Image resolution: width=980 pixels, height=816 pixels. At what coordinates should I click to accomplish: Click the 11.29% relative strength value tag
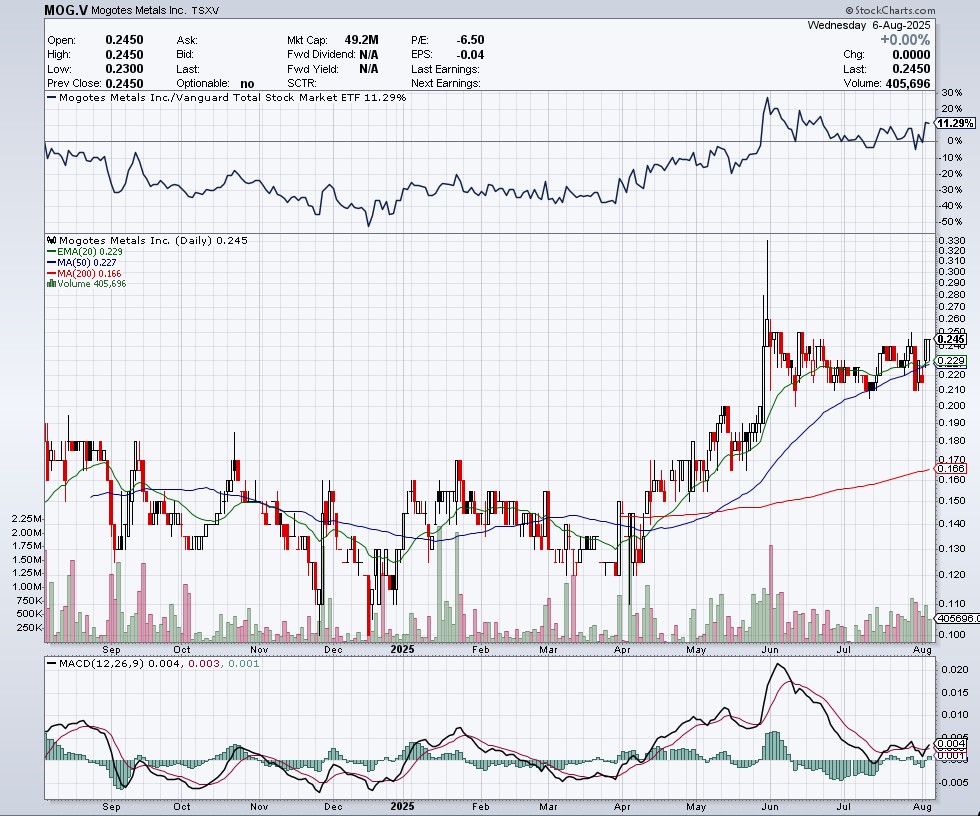click(x=956, y=123)
